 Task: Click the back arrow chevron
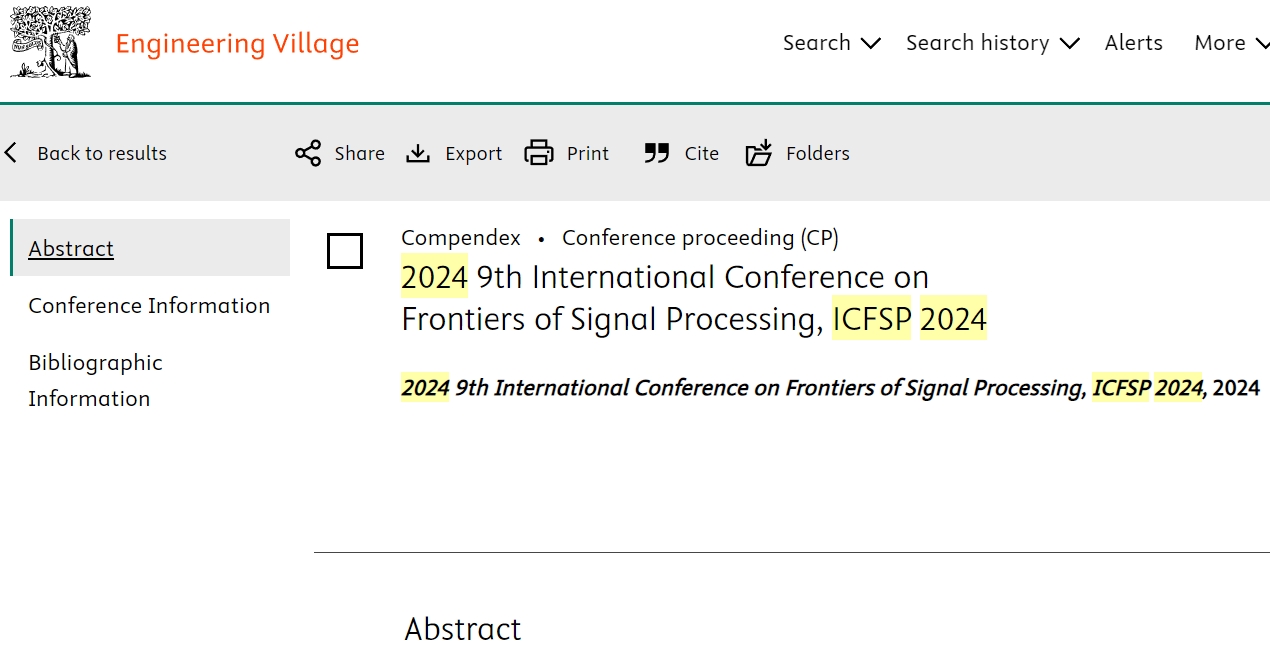coord(11,153)
